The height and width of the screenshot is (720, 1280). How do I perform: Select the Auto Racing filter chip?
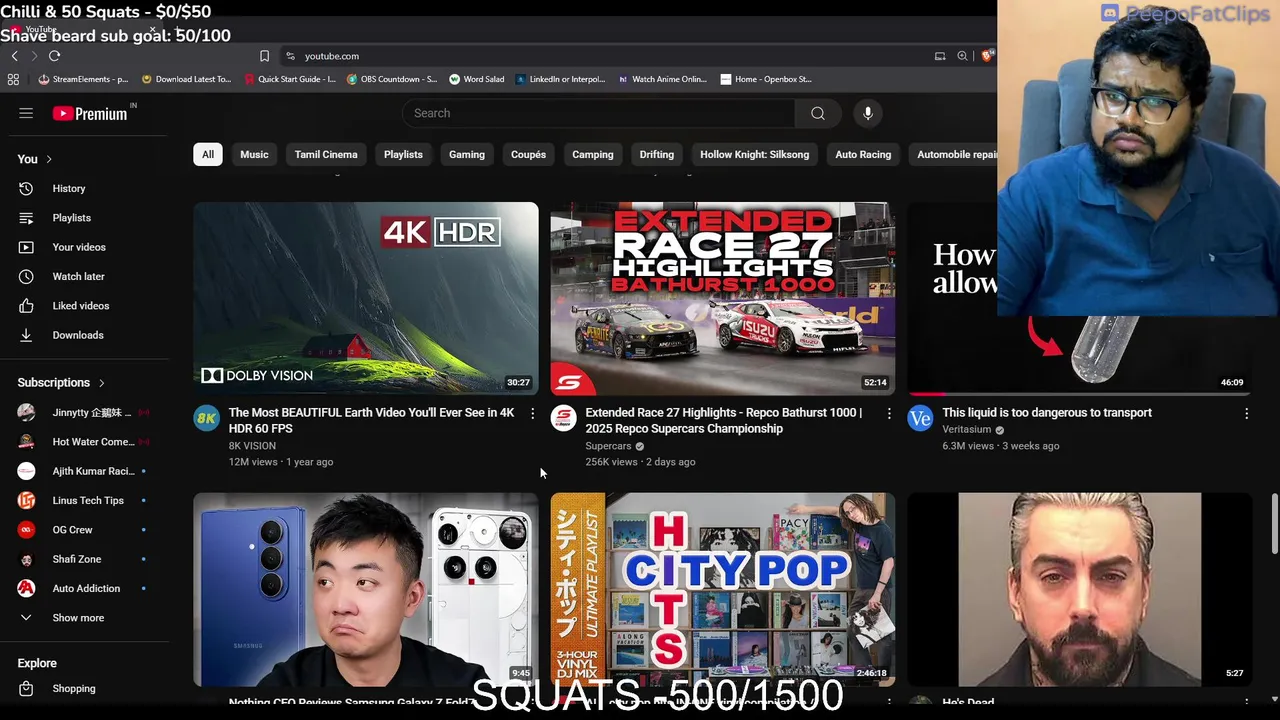(x=863, y=154)
